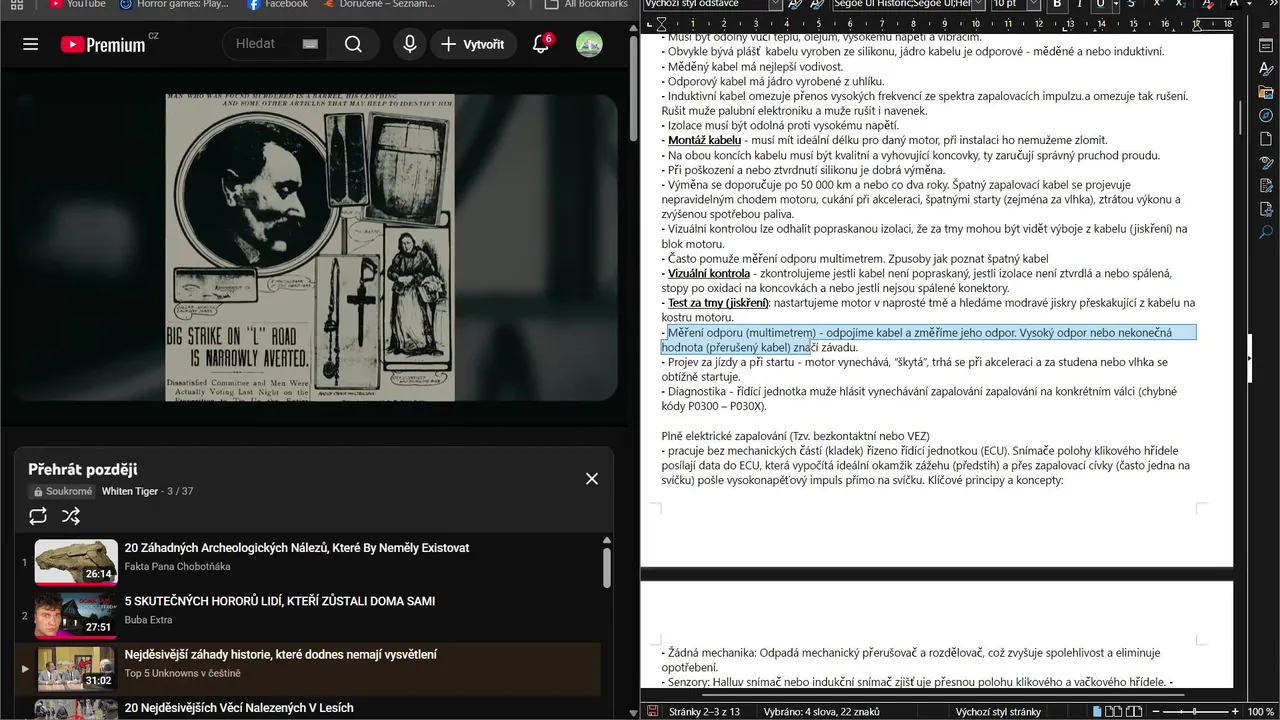
Task: Open Writer sidebar Find magnifier deck
Action: tap(1265, 232)
